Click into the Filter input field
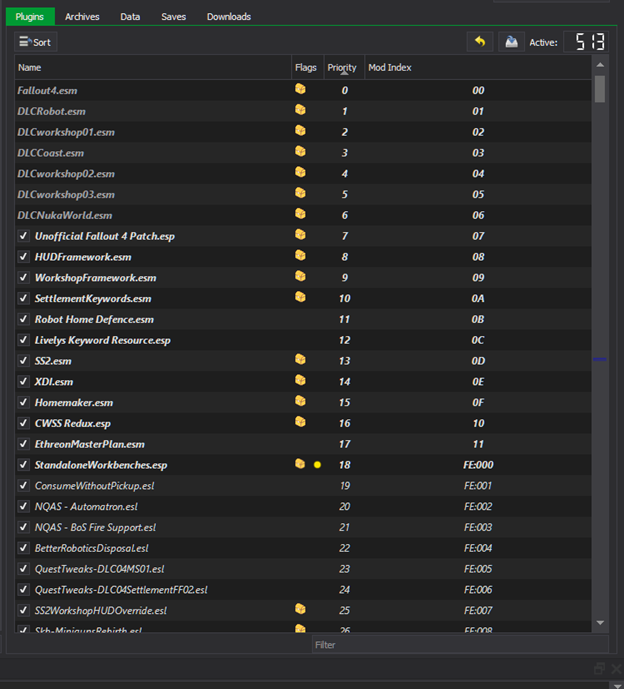Viewport: 624px width, 689px height. [460, 645]
